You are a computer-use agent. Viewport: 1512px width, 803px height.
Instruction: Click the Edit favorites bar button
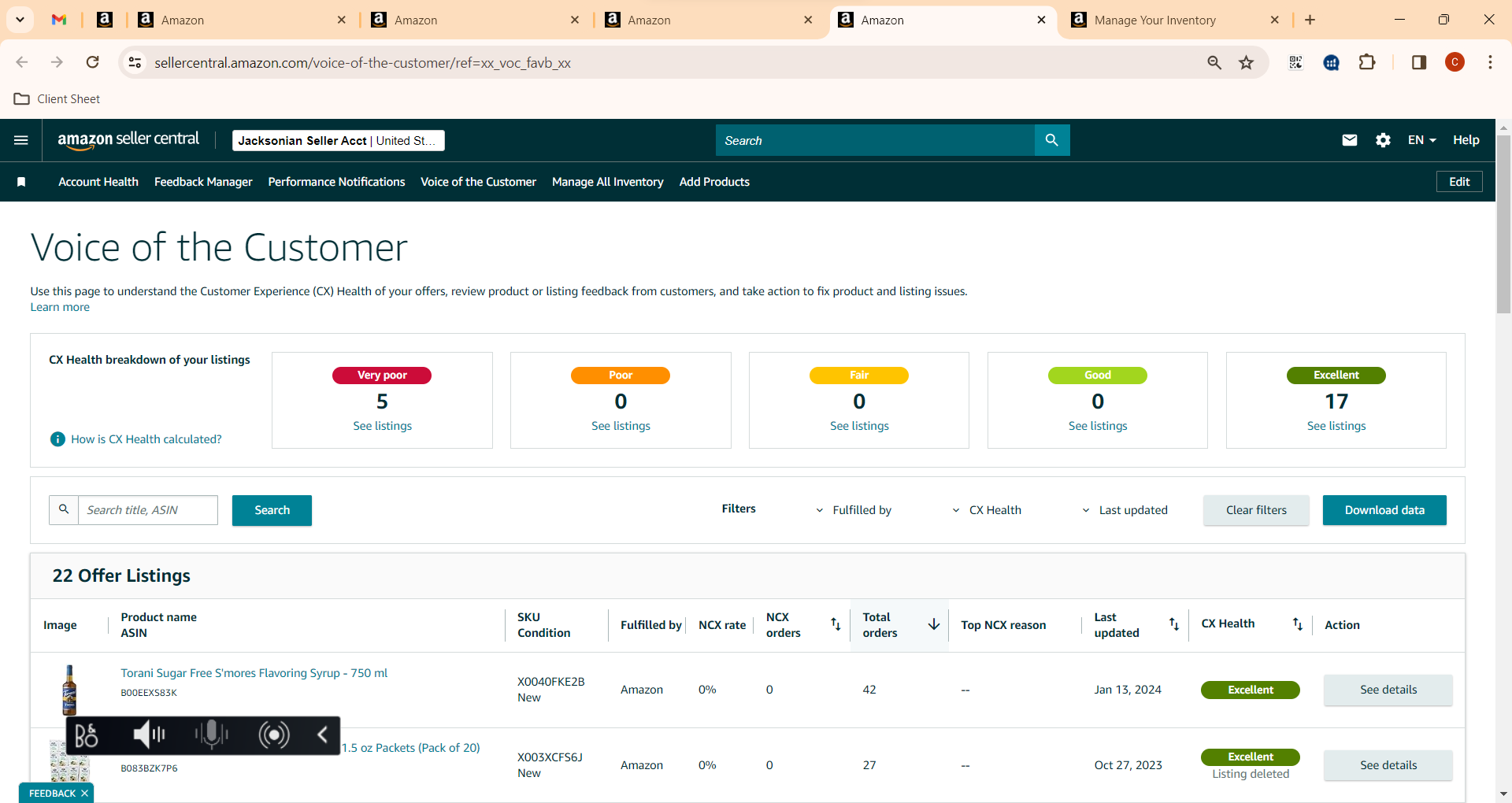(x=1459, y=182)
